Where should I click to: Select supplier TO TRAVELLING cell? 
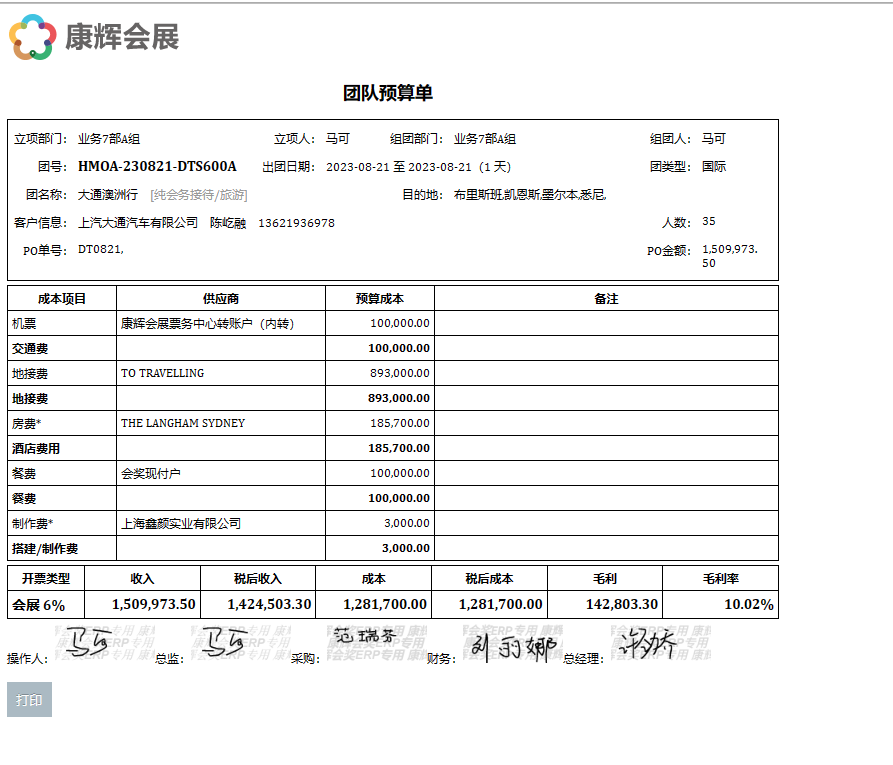[162, 373]
